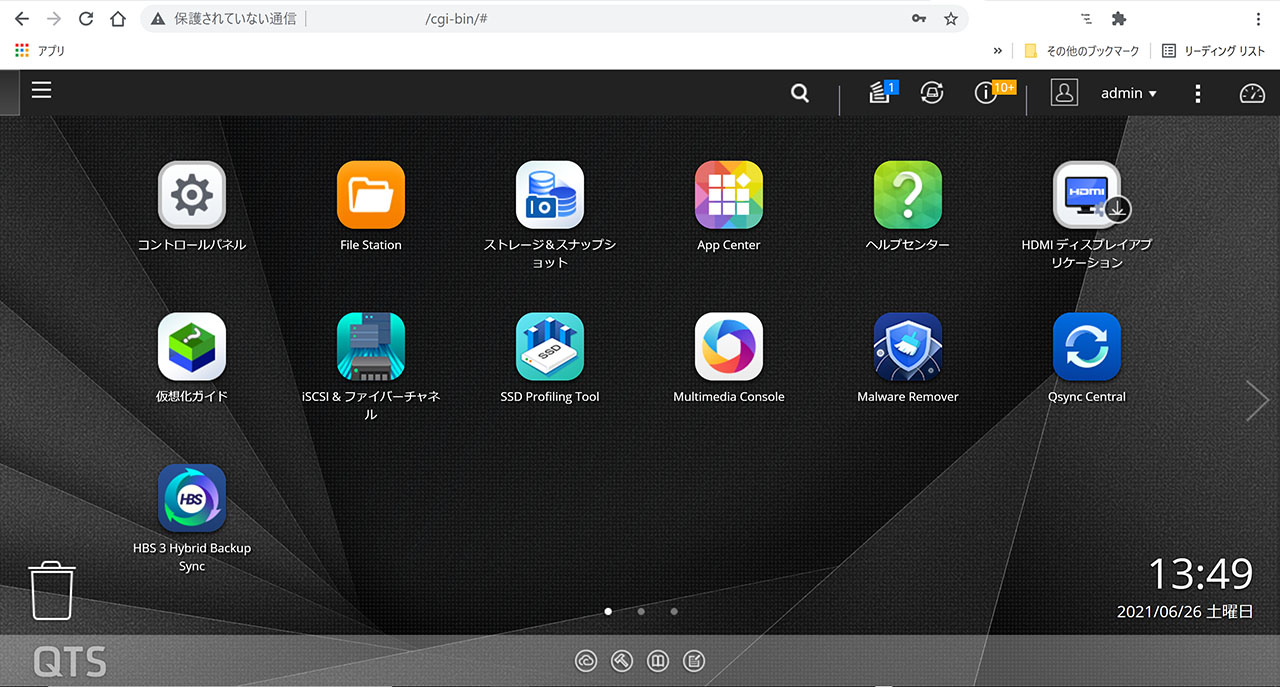Open リーディング リスト
Viewport: 1280px width, 687px height.
point(1213,51)
